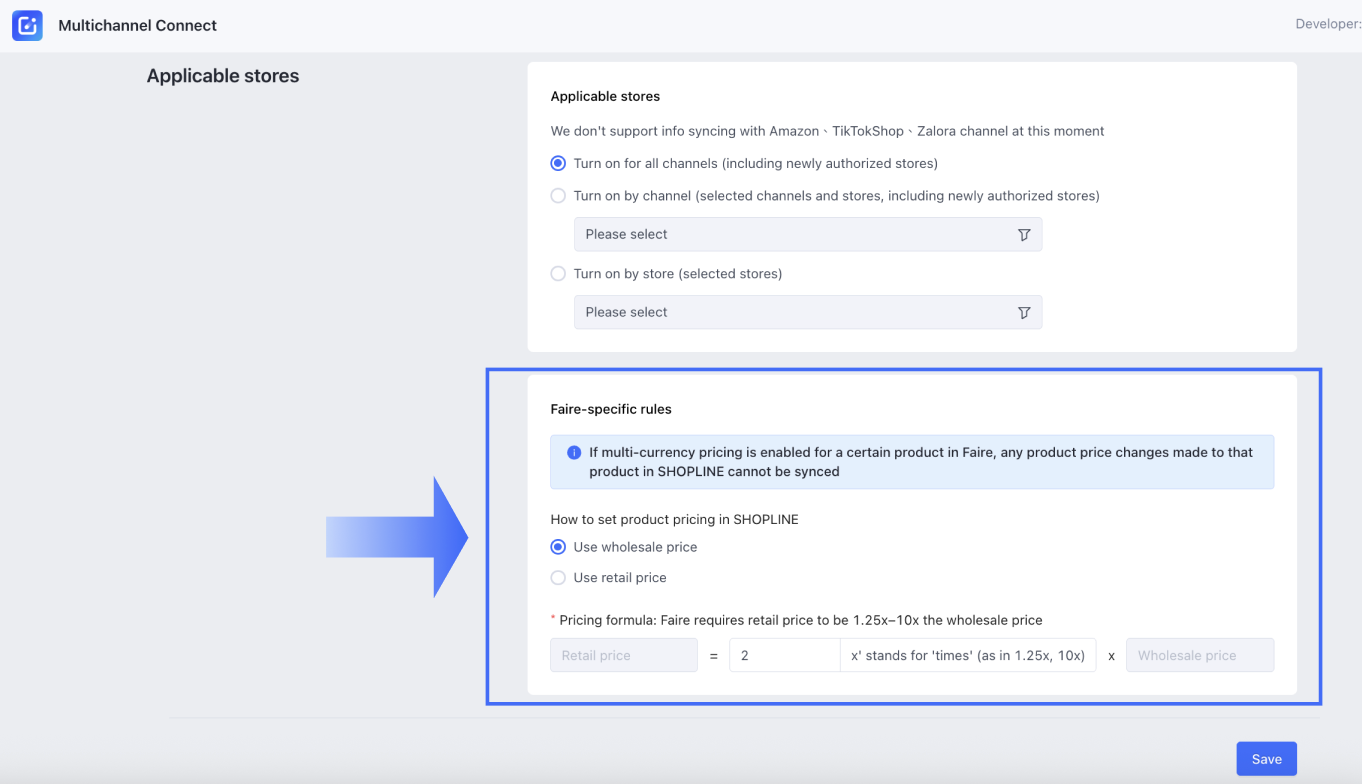Click the info icon in blue notice
The width and height of the screenshot is (1362, 784).
pyautogui.click(x=574, y=453)
